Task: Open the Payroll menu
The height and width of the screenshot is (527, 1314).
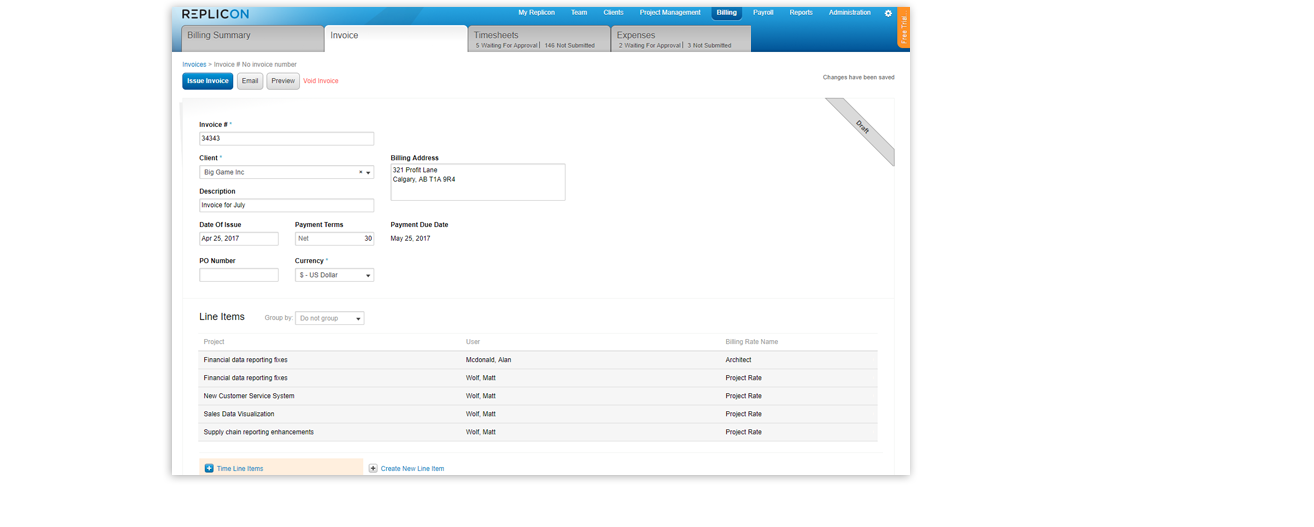Action: point(763,13)
